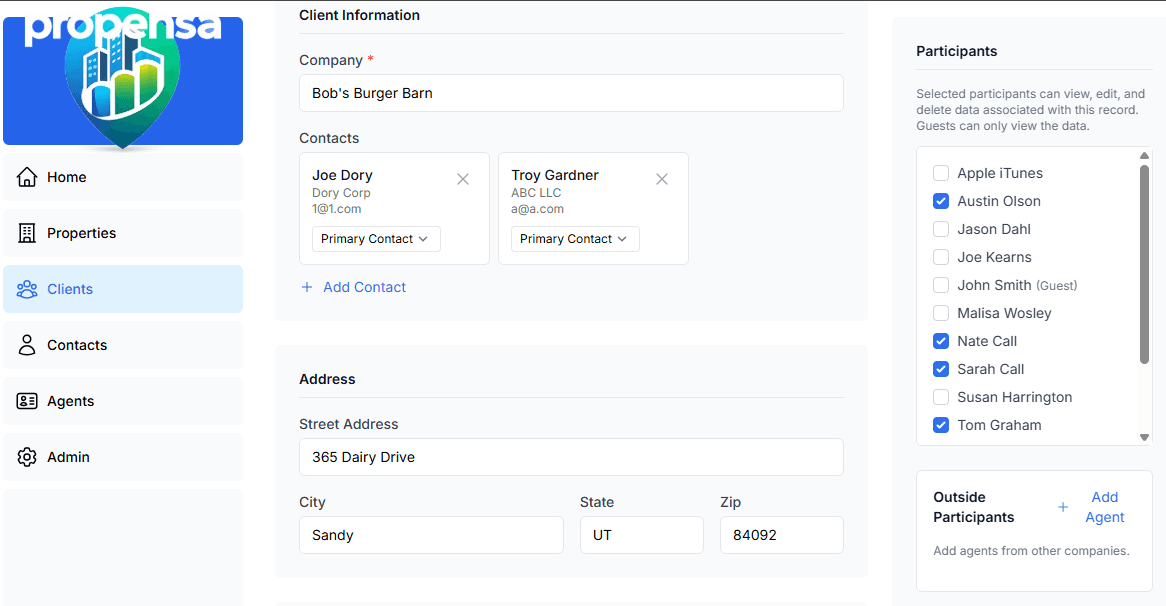Go to the Agents menu item
Screen dimensions: 1166x606
click(69, 400)
